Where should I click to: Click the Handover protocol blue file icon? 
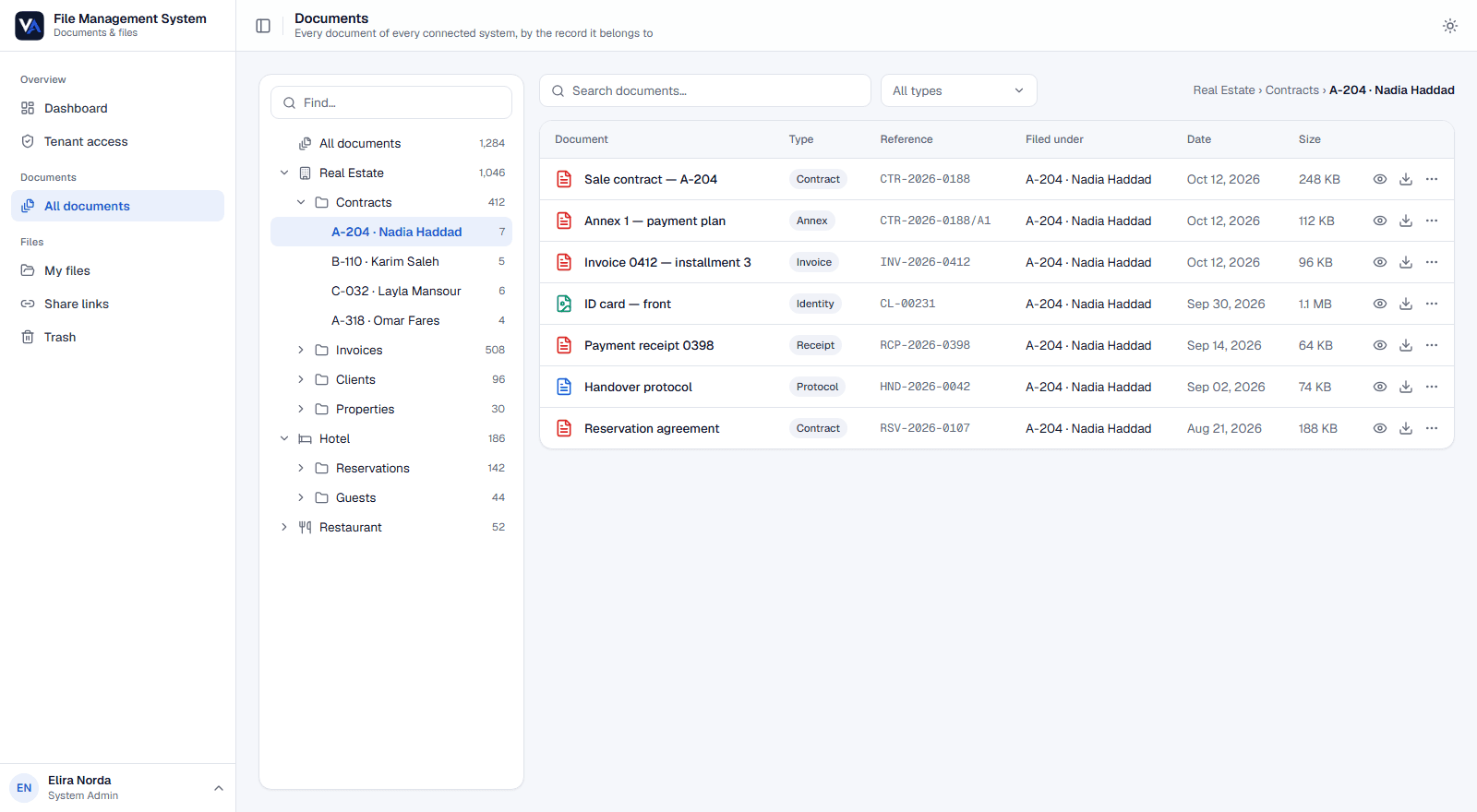(564, 387)
